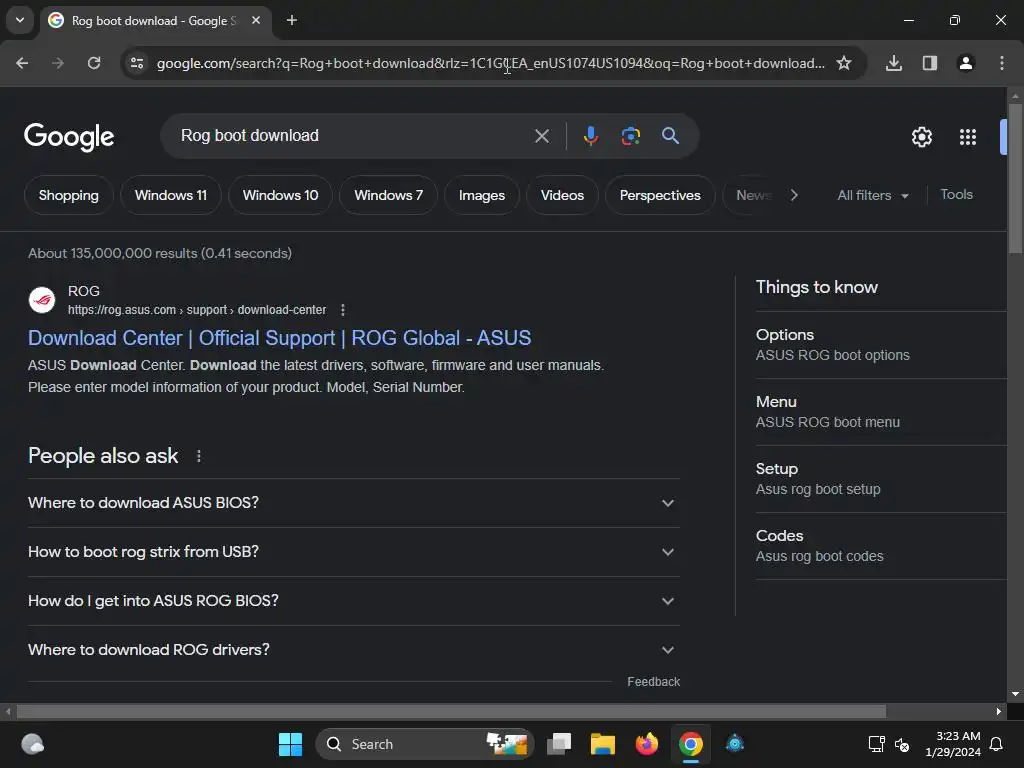Image resolution: width=1024 pixels, height=768 pixels.
Task: Expand 'Where to download ASUS BIOS?' question
Action: [x=354, y=503]
